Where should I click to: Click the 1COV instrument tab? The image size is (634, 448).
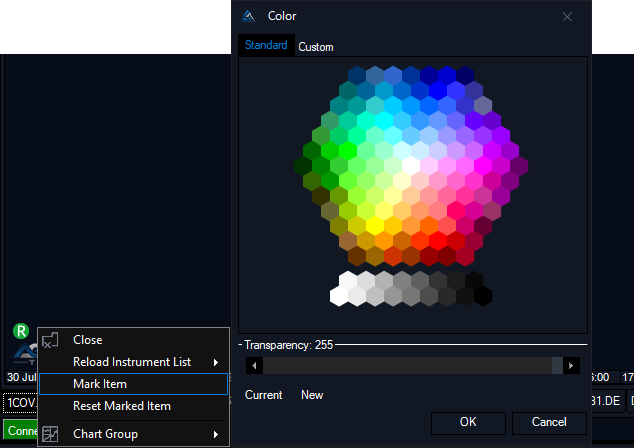(18, 403)
